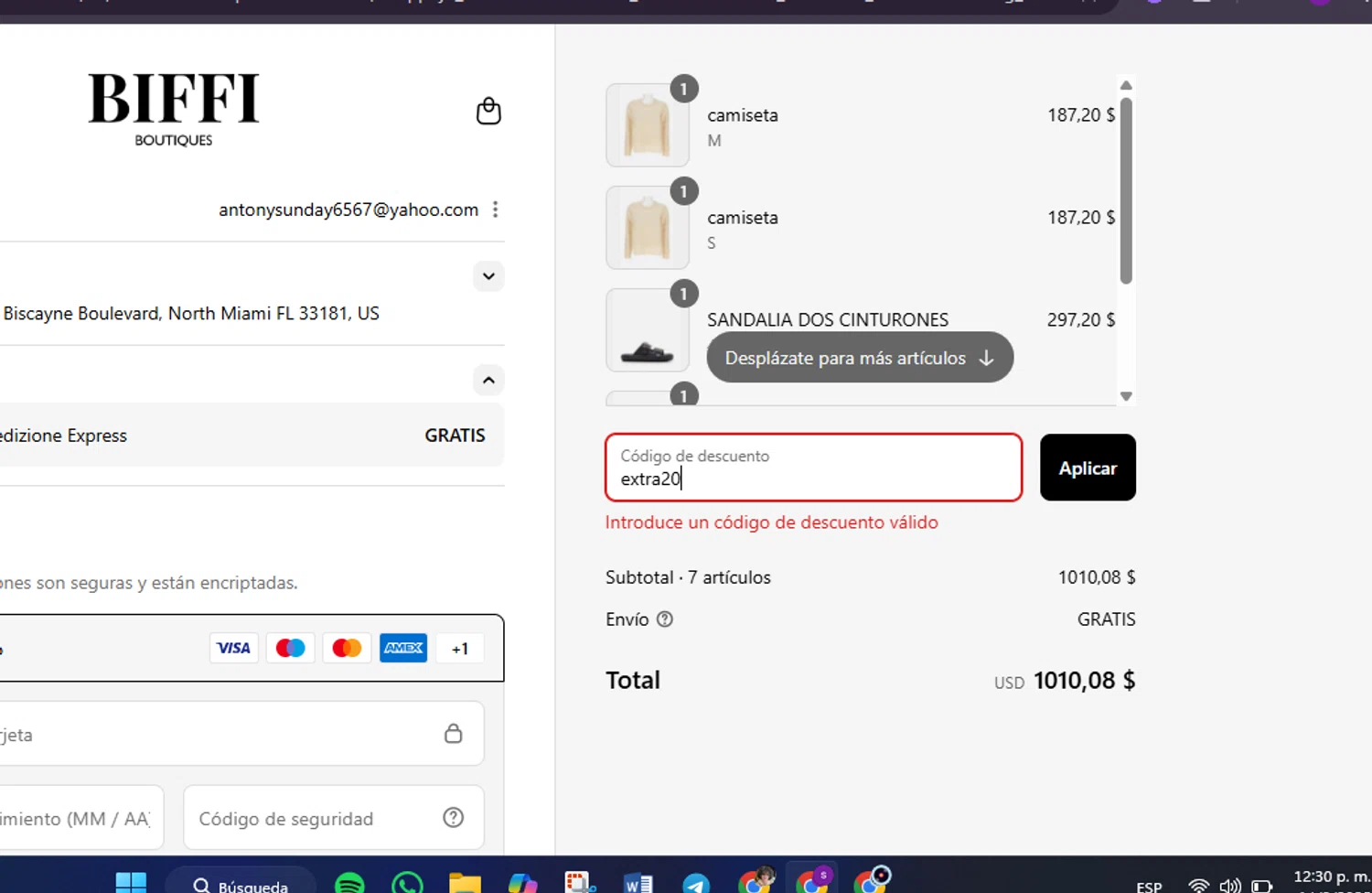Click the order list scrollbar thumb
The image size is (1372, 893).
(x=1126, y=190)
